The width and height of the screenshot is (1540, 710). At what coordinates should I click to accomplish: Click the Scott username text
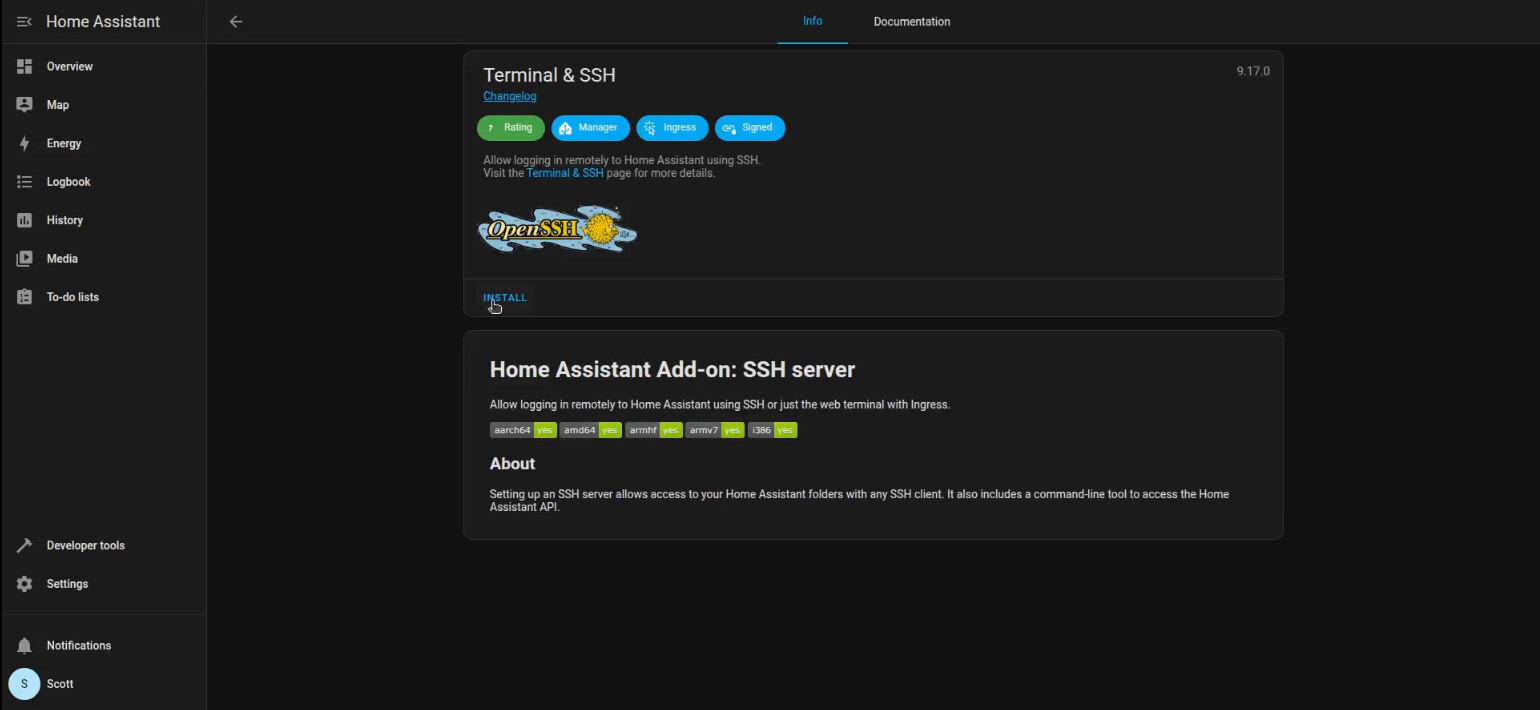coord(60,684)
